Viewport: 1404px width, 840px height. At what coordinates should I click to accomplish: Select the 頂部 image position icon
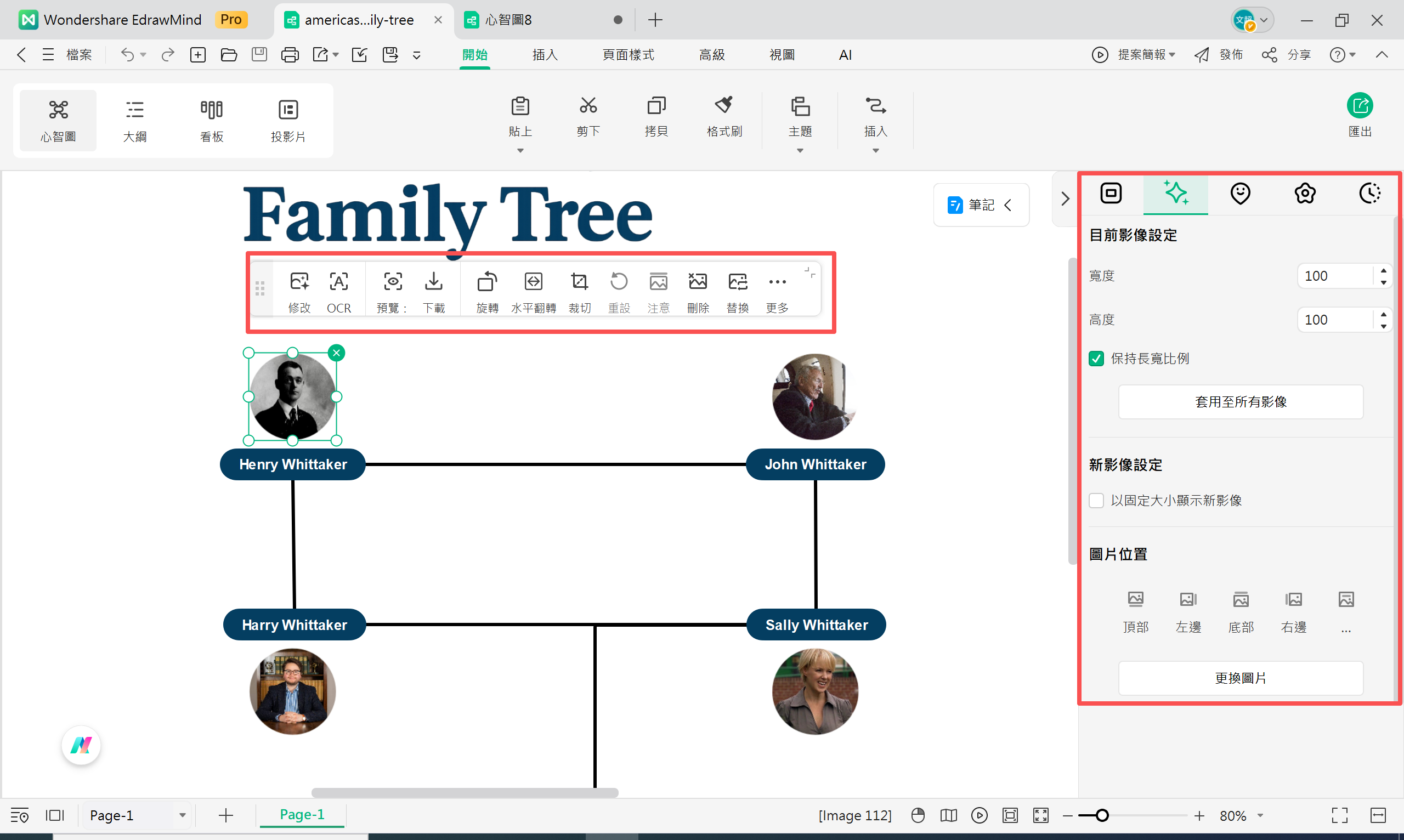coord(1135,599)
